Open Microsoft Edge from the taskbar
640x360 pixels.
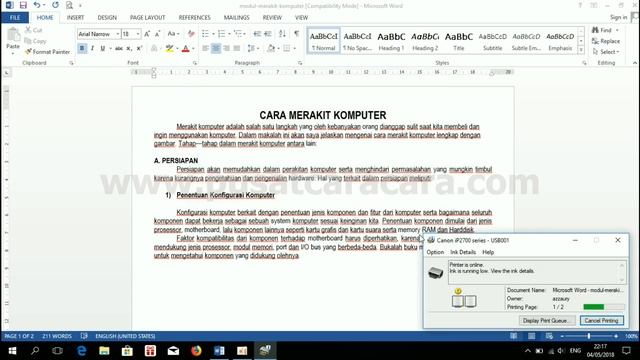pos(82,351)
